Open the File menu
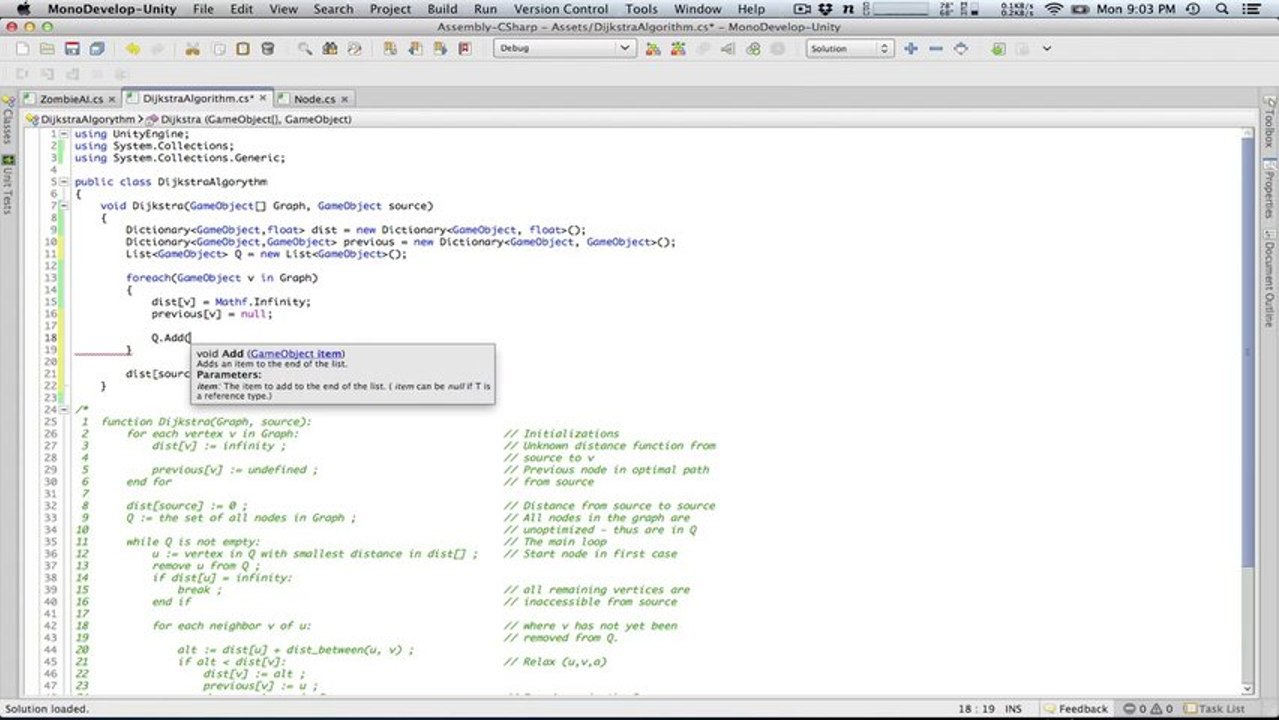The image size is (1279, 720). [203, 9]
